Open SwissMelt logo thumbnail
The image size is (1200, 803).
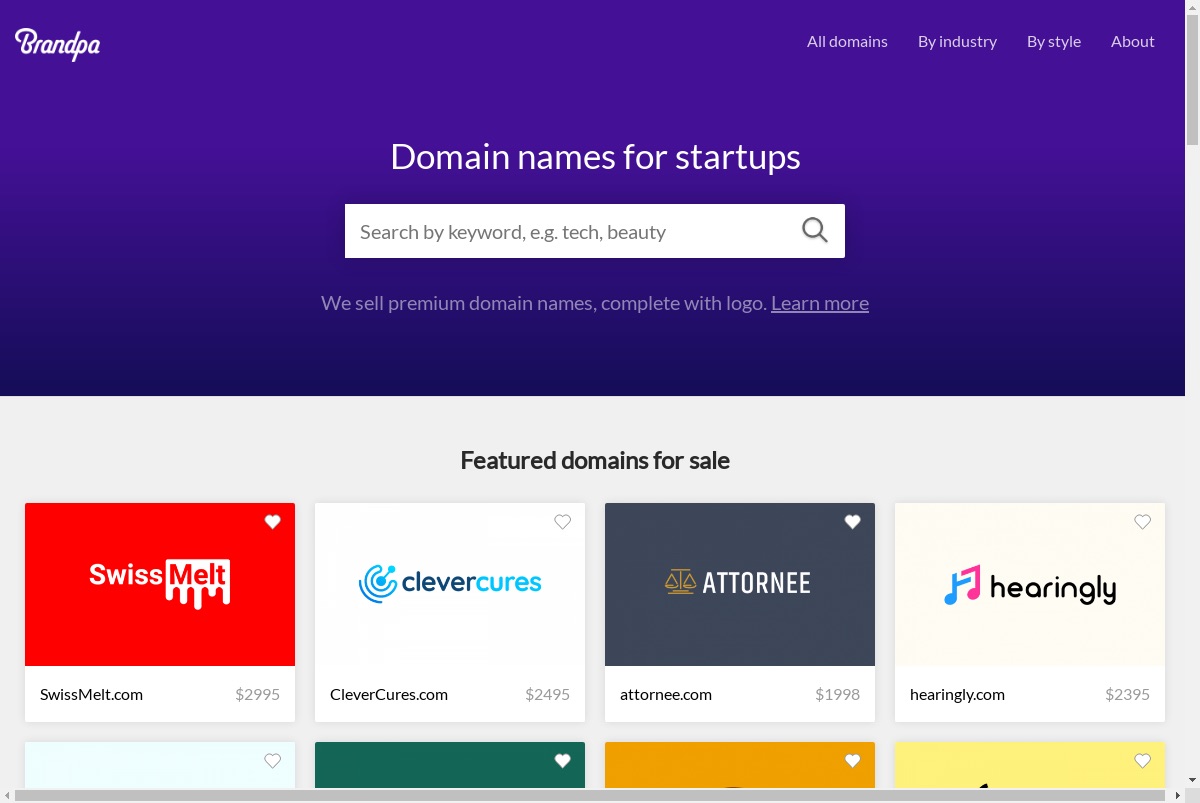tap(160, 584)
